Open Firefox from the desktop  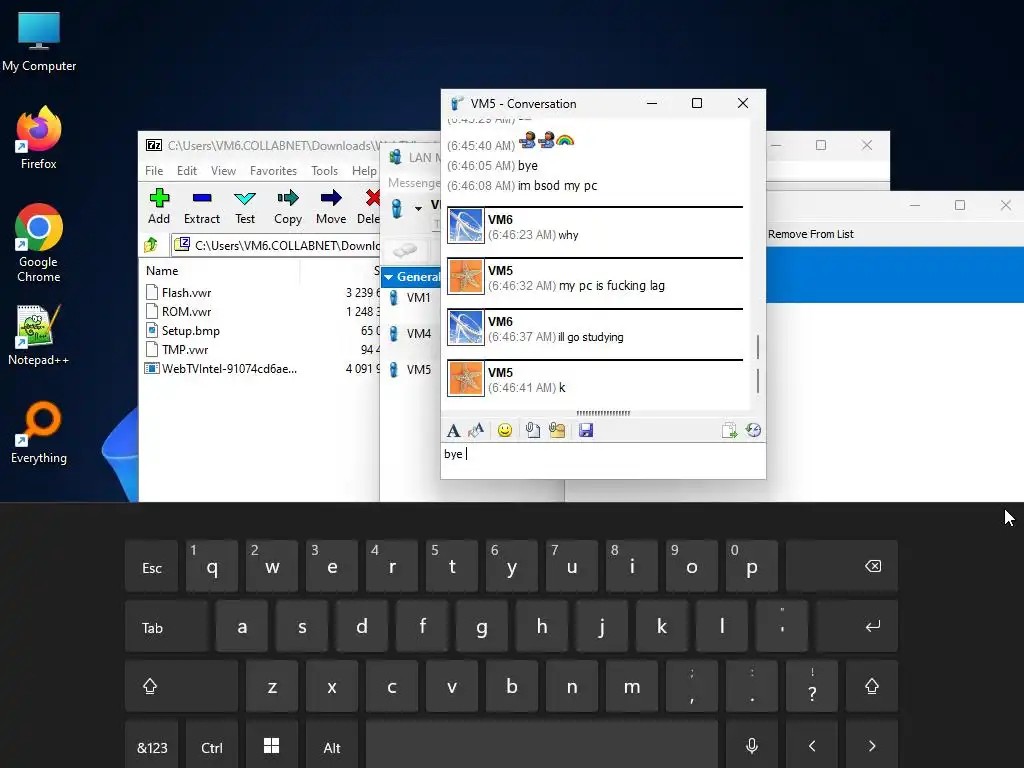click(x=39, y=138)
